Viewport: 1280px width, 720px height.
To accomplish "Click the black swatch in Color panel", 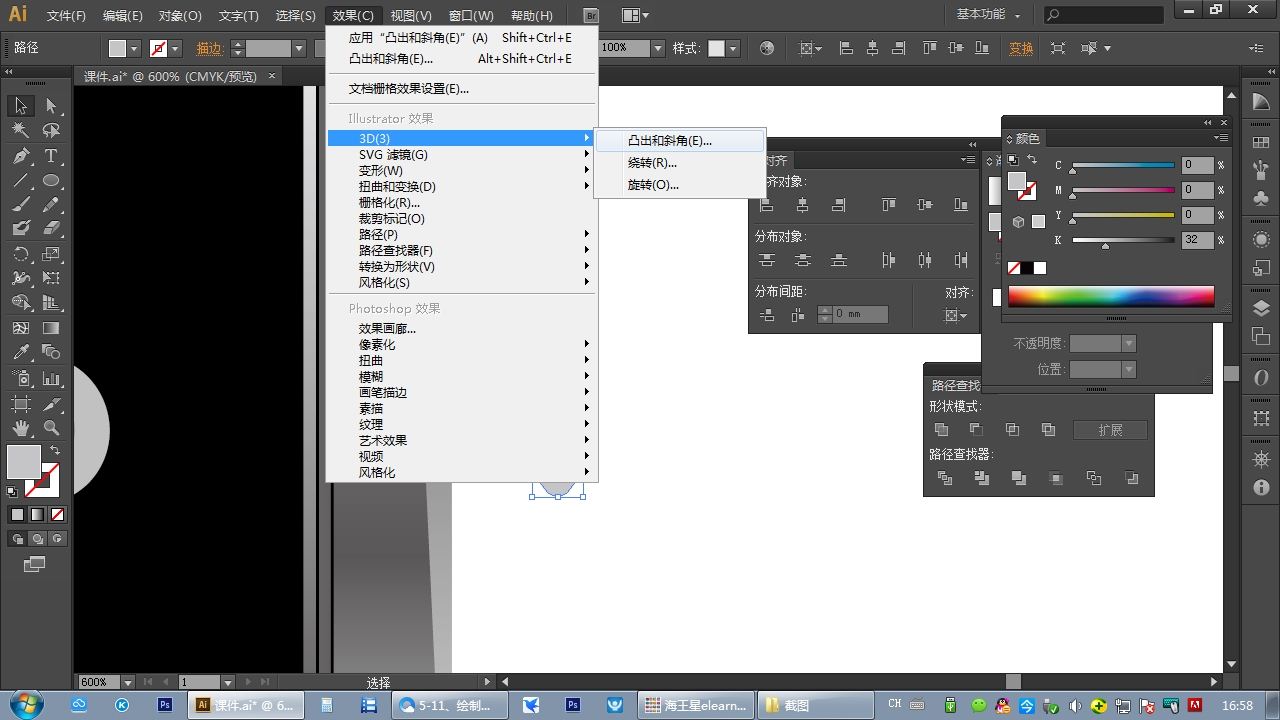I will click(1027, 268).
